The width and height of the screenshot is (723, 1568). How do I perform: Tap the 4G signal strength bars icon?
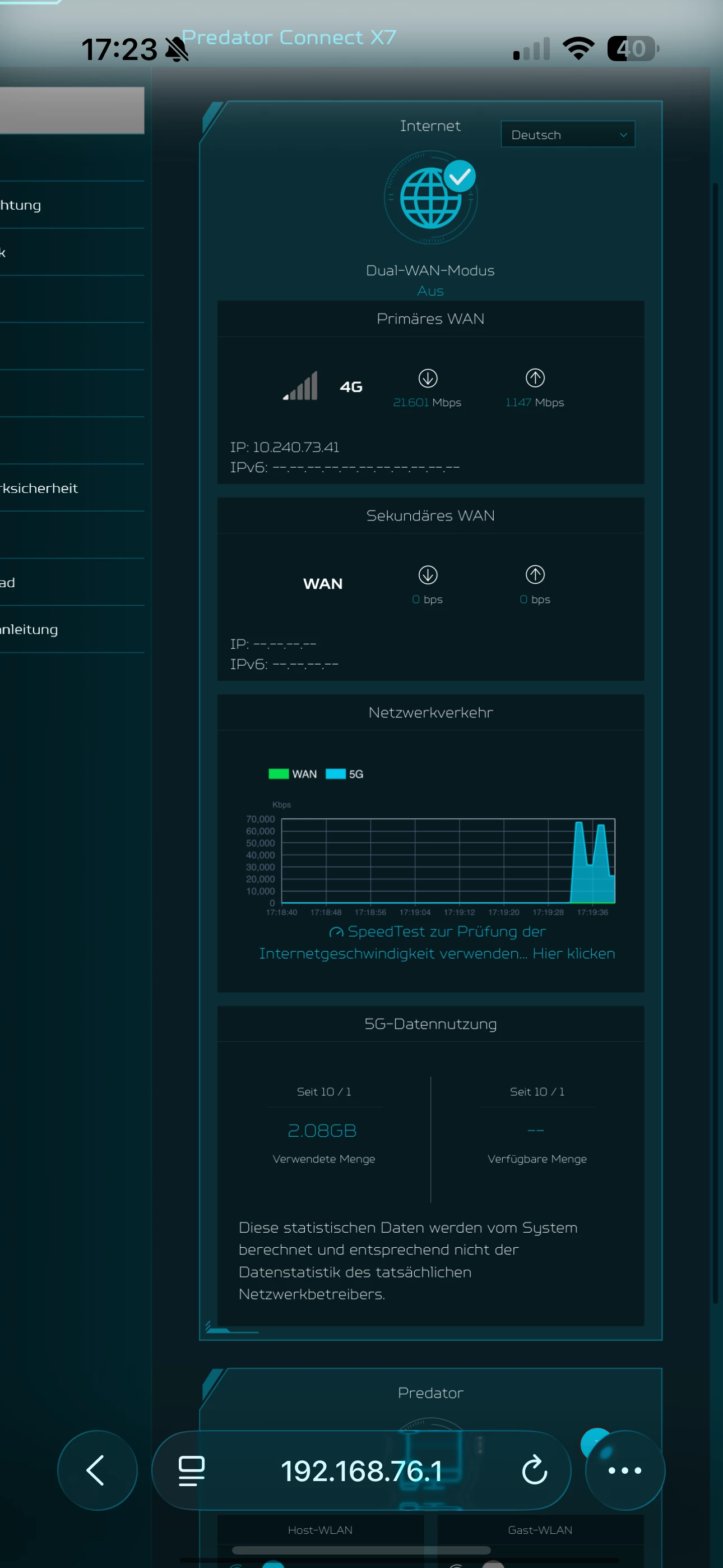(300, 386)
